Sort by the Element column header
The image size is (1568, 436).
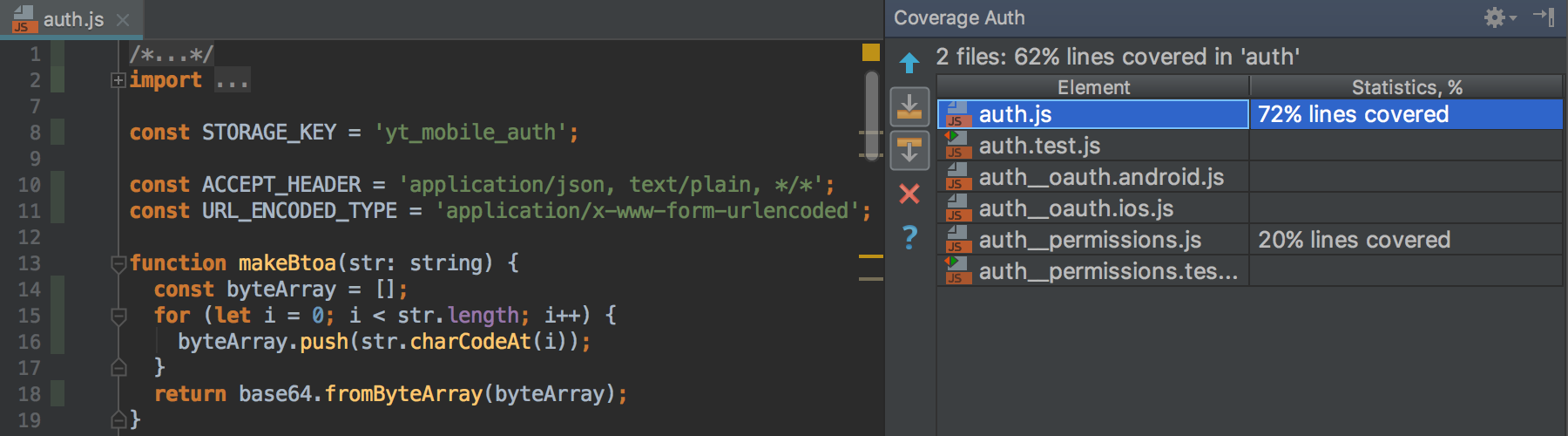click(1093, 87)
